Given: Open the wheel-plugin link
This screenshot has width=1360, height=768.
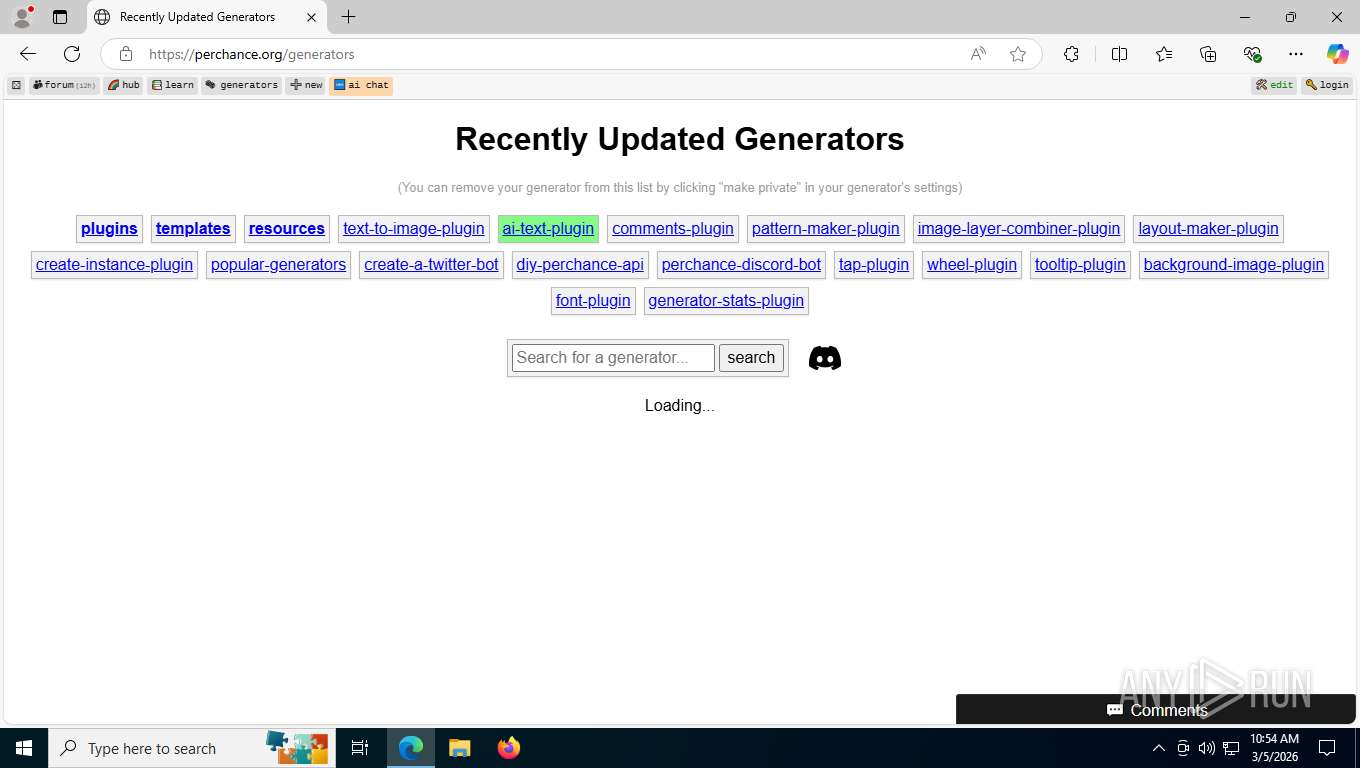Looking at the screenshot, I should point(972,265).
